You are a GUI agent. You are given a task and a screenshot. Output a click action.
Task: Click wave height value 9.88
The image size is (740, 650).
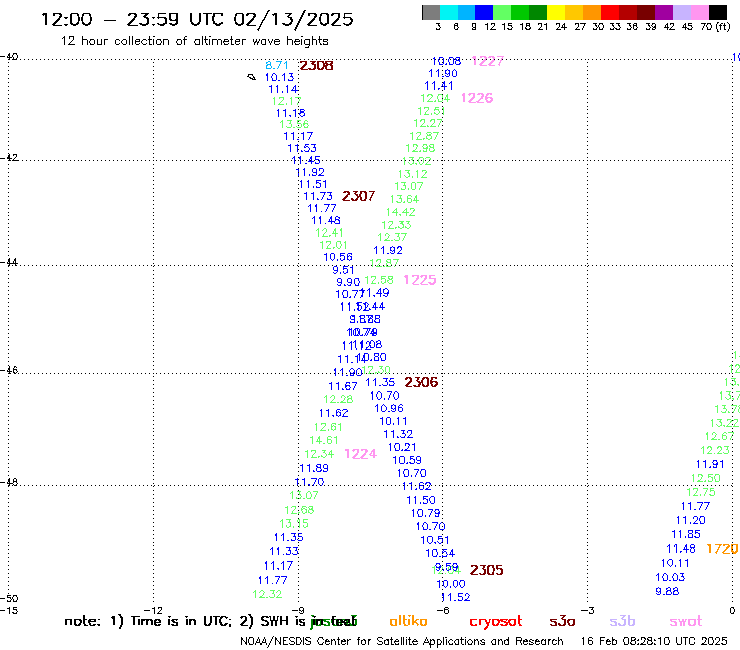tap(667, 591)
